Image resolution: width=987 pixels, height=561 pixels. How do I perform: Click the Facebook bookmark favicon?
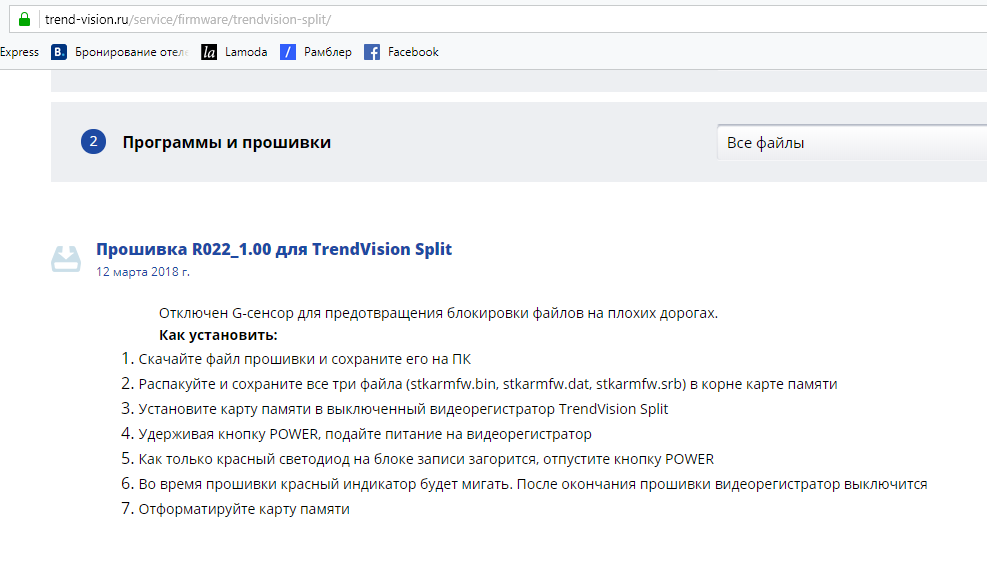pyautogui.click(x=372, y=52)
